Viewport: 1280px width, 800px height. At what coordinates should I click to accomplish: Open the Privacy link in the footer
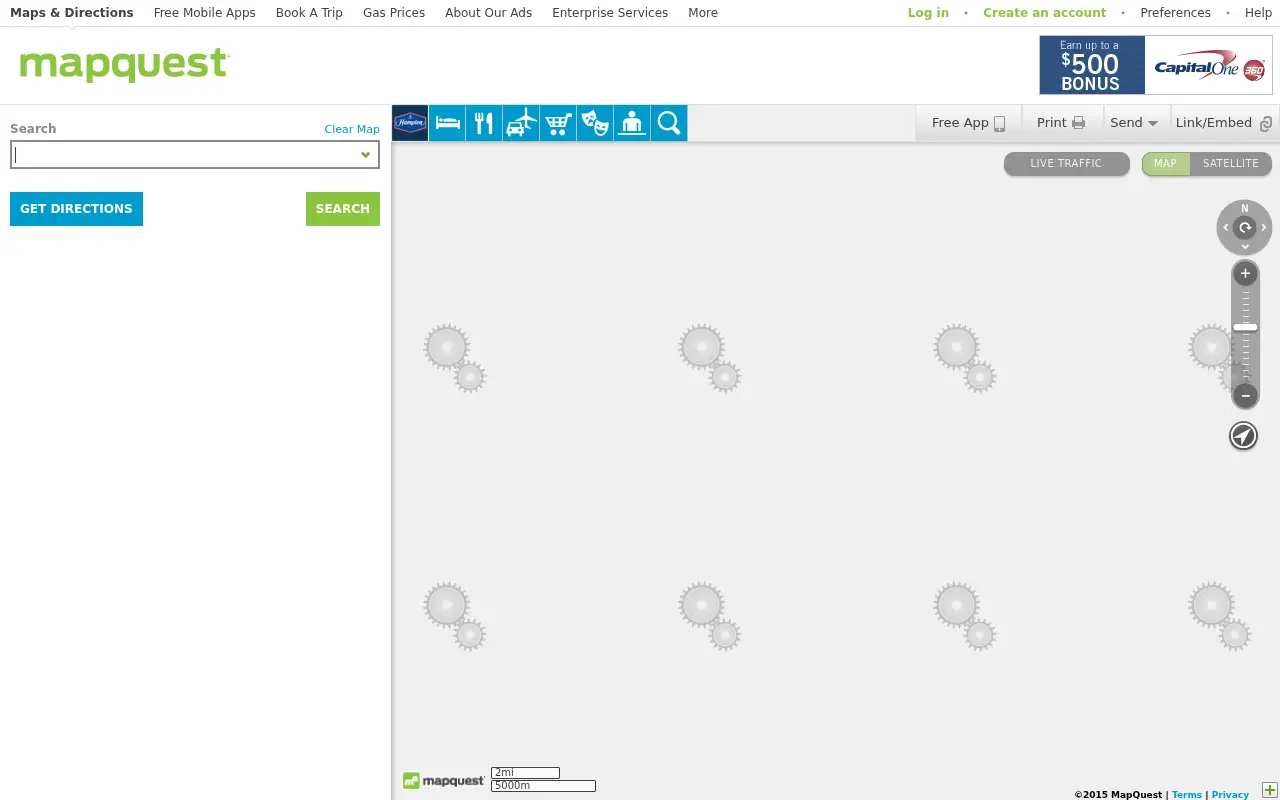(x=1230, y=795)
